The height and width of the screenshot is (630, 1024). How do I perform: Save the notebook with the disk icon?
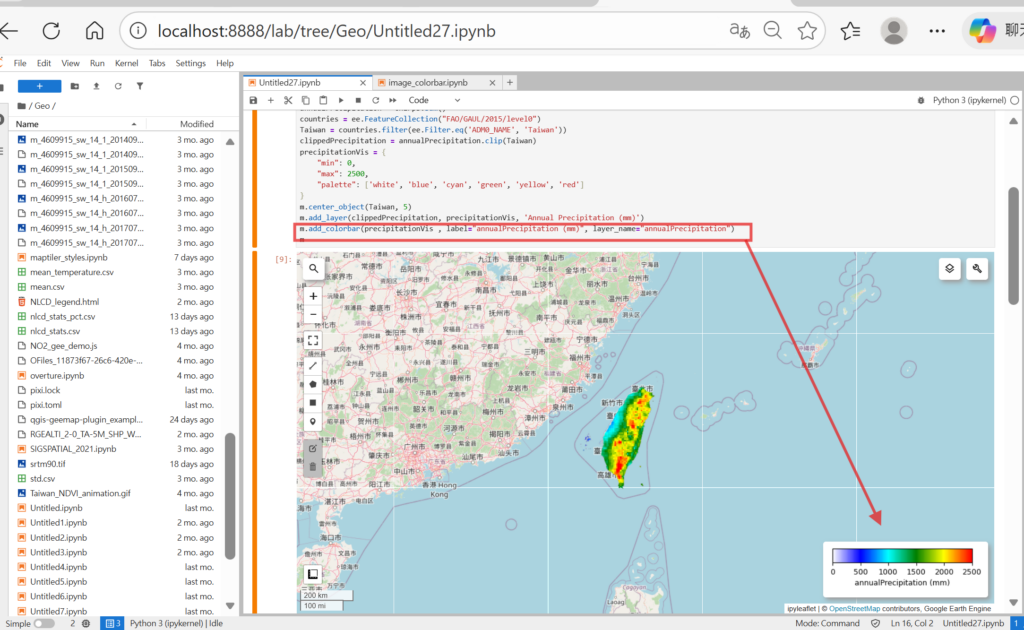pyautogui.click(x=254, y=100)
